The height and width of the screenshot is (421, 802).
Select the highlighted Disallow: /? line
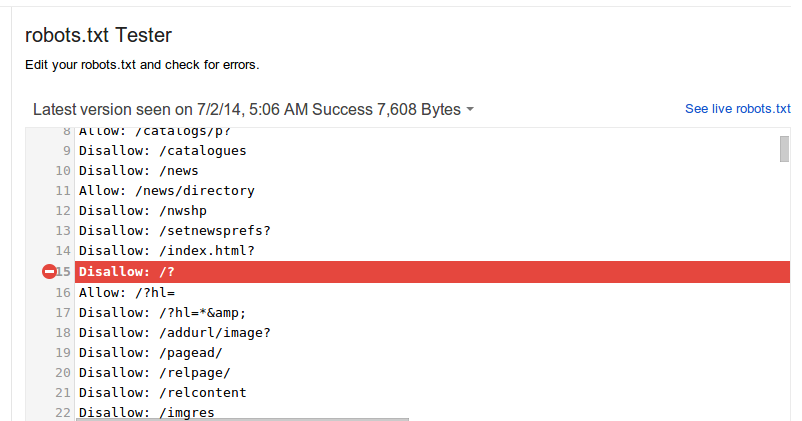132,271
